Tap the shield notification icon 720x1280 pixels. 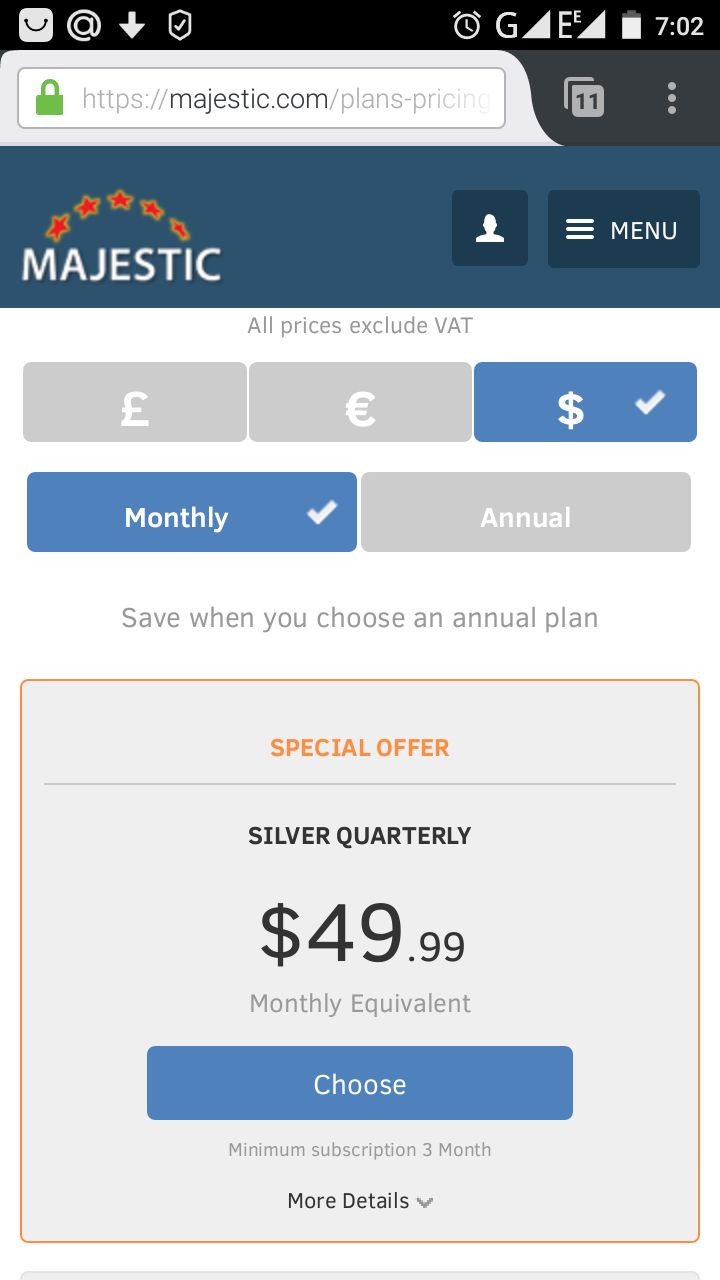coord(180,25)
